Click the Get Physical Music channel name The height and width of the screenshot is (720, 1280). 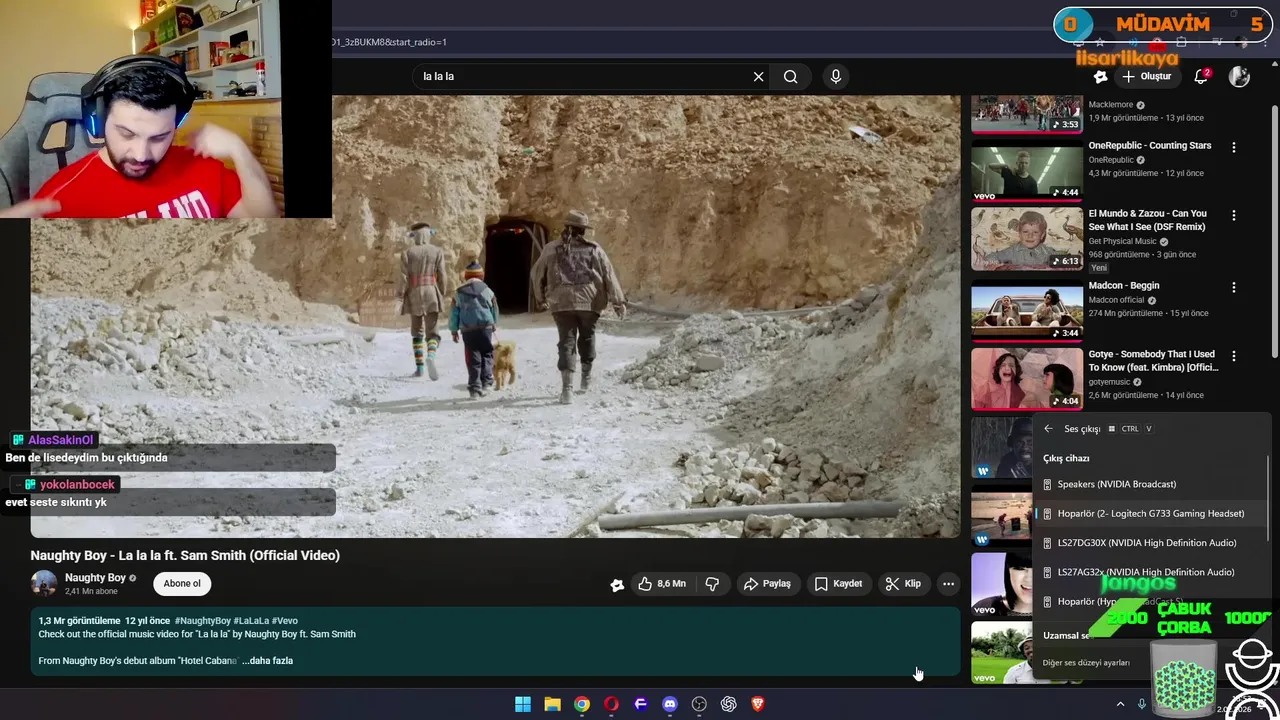[1122, 241]
